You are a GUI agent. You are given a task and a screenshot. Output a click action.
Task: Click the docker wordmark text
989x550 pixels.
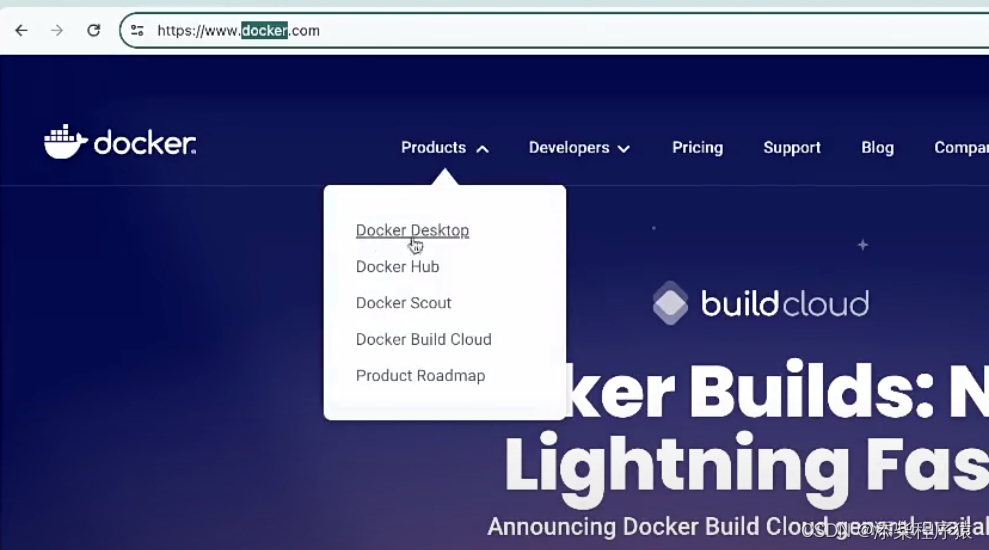(x=145, y=143)
